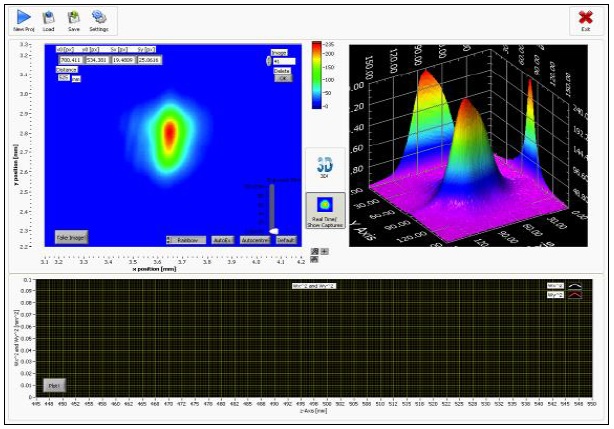Screen dimensions: 614x429
Task: Click the Wy^2 plot legend swatch
Action: (x=574, y=295)
